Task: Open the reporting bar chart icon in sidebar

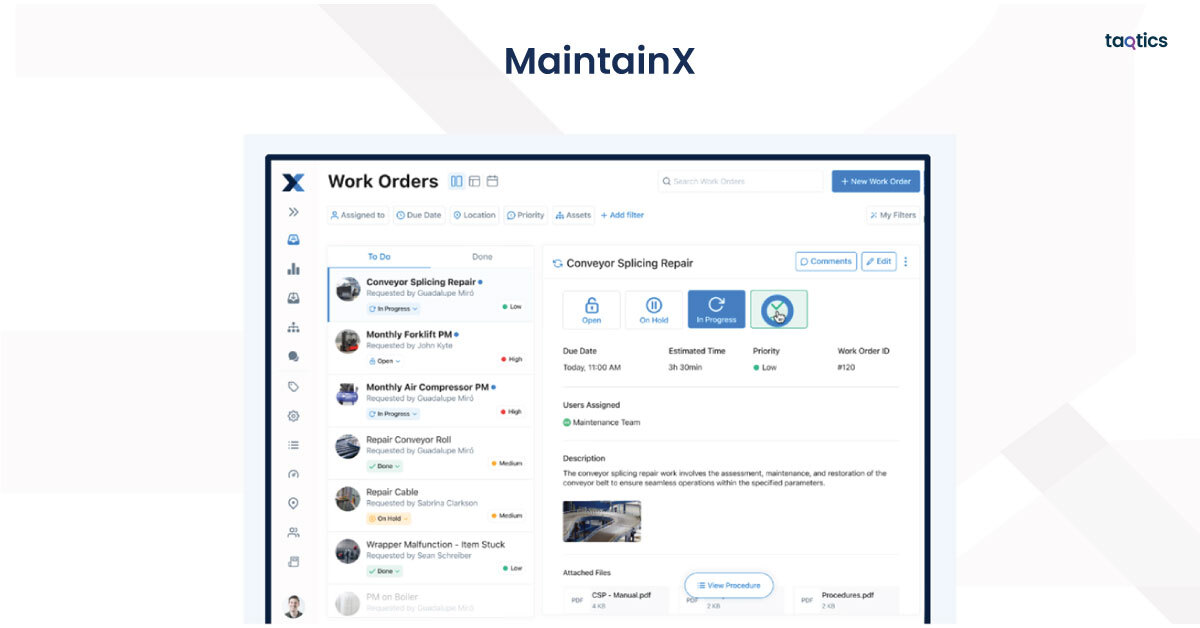Action: (293, 268)
